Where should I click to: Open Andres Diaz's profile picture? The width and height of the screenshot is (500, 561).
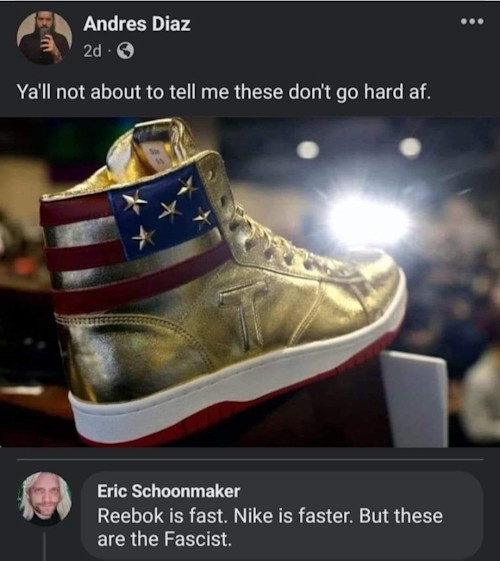(44, 37)
